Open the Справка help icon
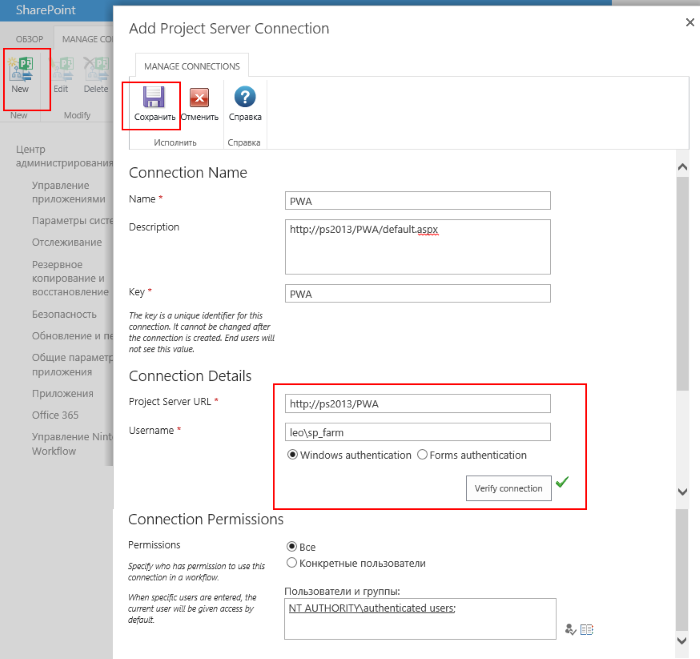Viewport: 700px width, 659px height. click(x=245, y=97)
